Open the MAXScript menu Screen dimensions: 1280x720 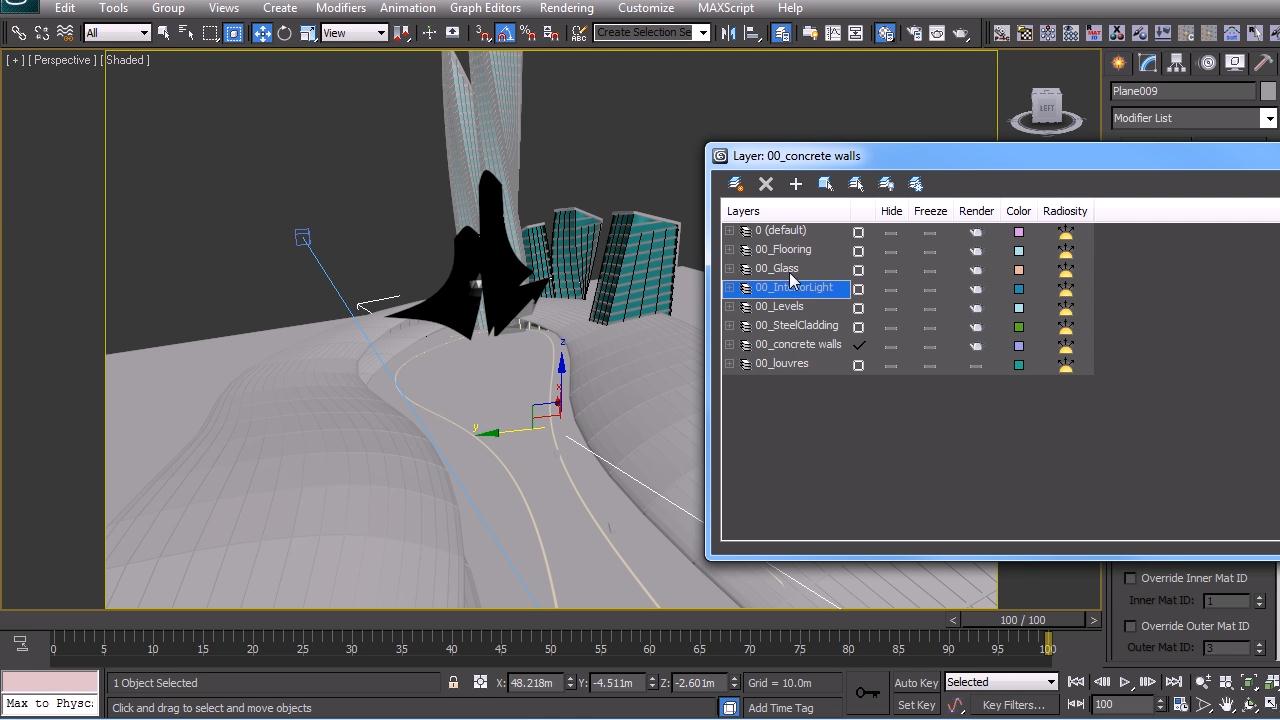coord(726,8)
